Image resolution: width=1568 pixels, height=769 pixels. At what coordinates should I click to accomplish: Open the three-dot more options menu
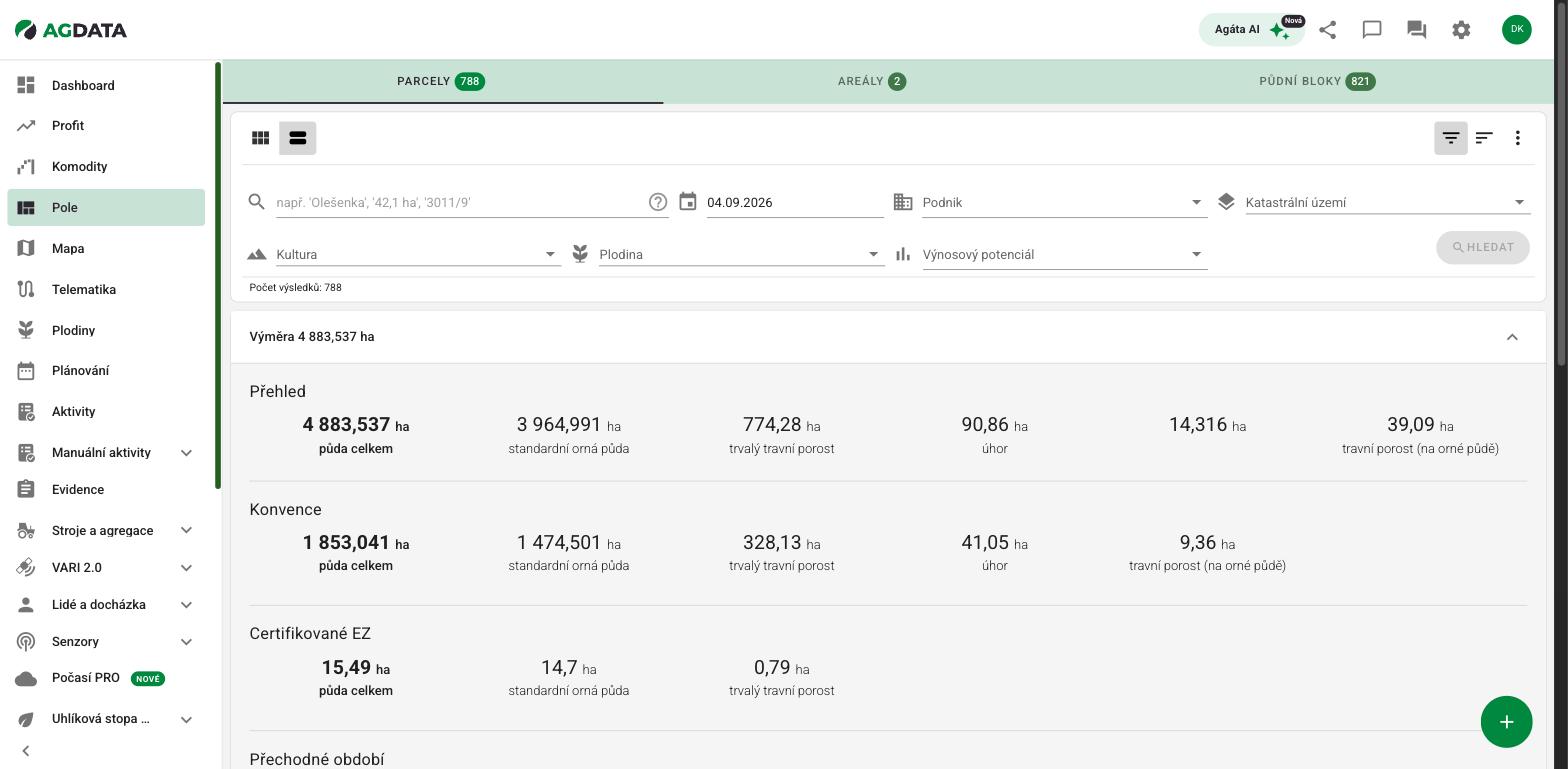(x=1518, y=138)
